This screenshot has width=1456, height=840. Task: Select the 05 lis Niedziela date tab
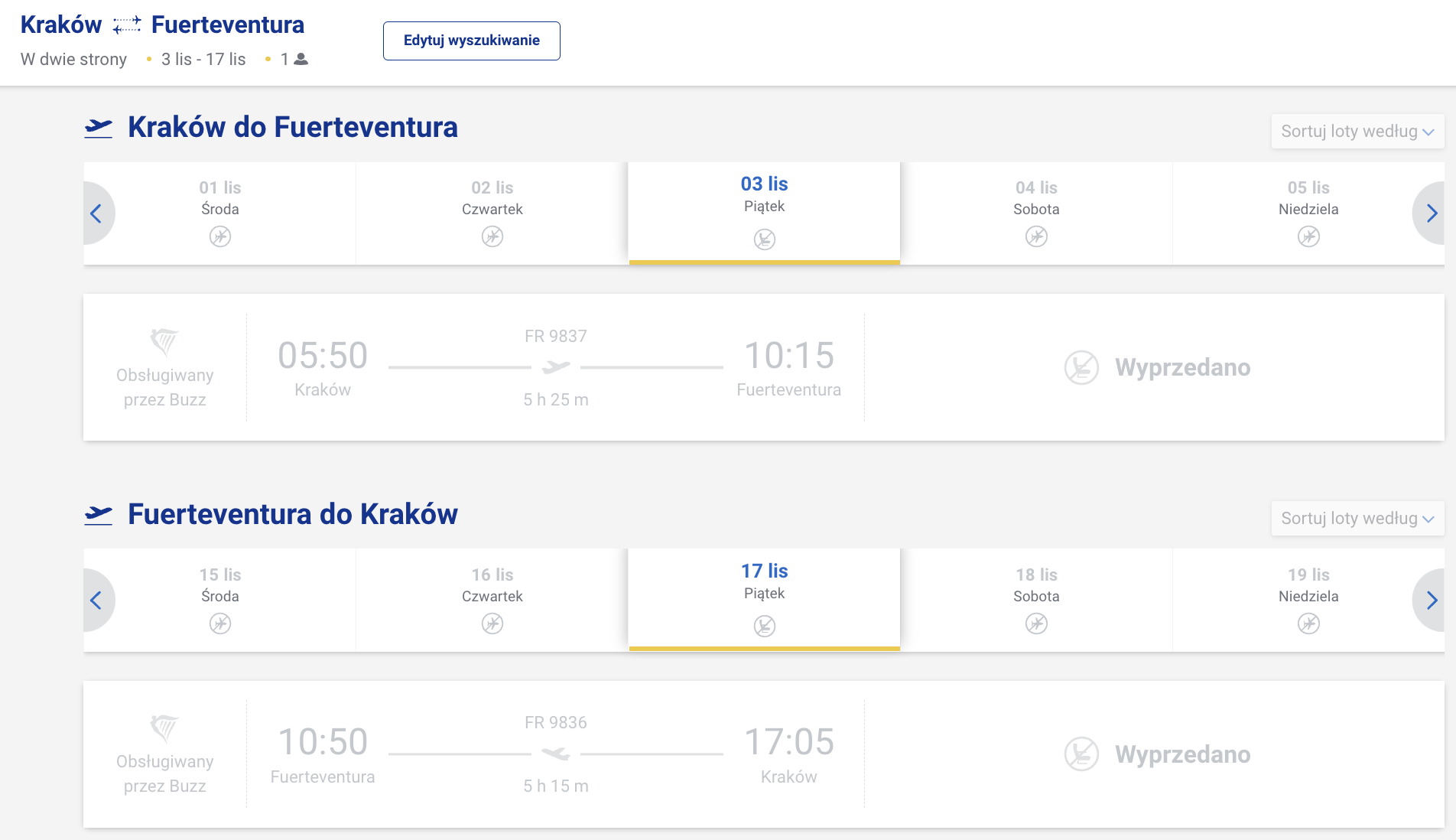pos(1308,213)
